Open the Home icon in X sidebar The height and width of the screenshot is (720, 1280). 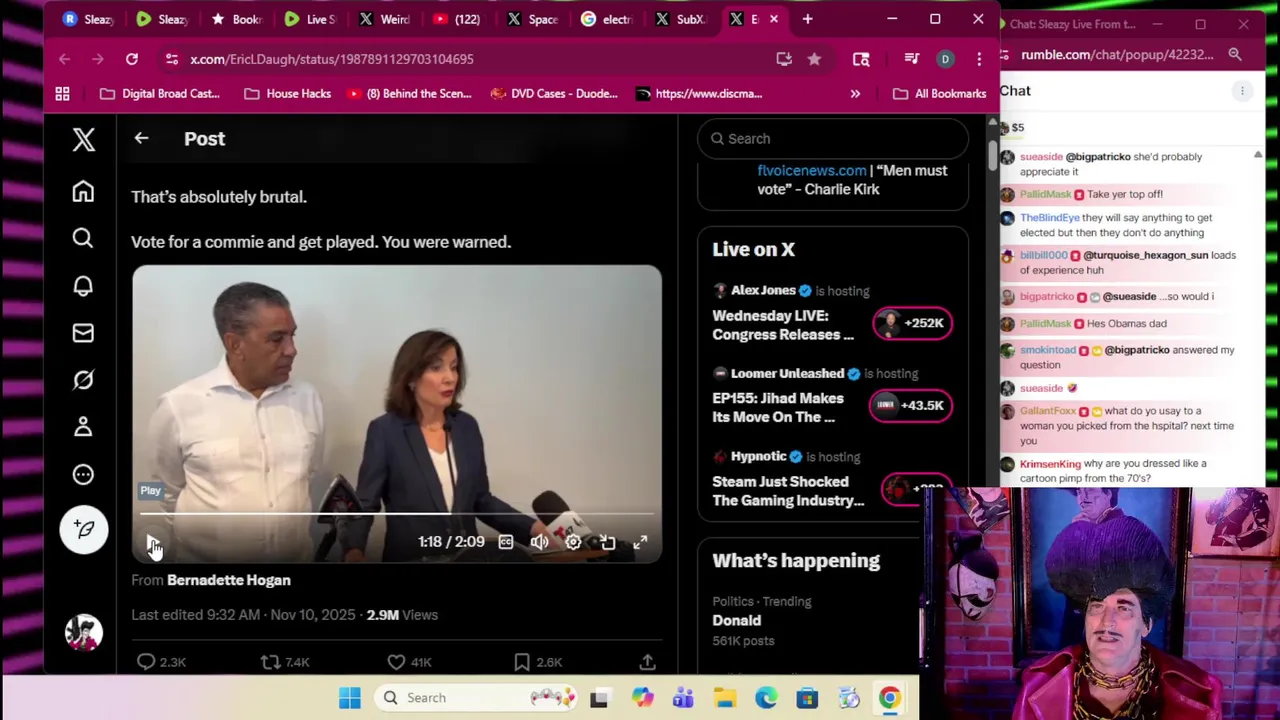83,191
